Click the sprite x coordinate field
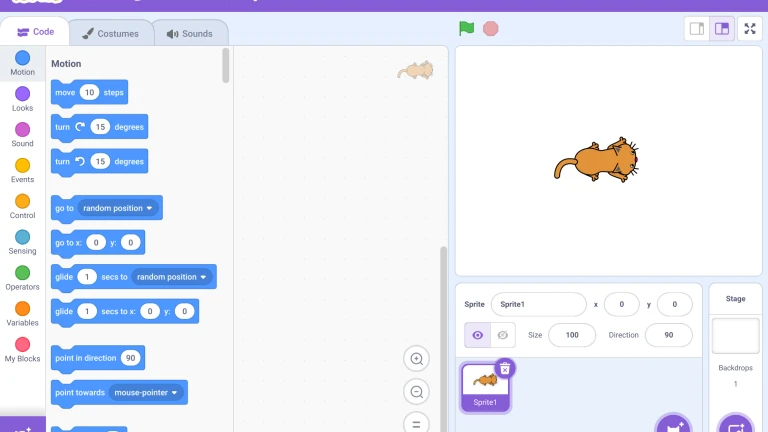Image resolution: width=768 pixels, height=432 pixels. [x=622, y=304]
